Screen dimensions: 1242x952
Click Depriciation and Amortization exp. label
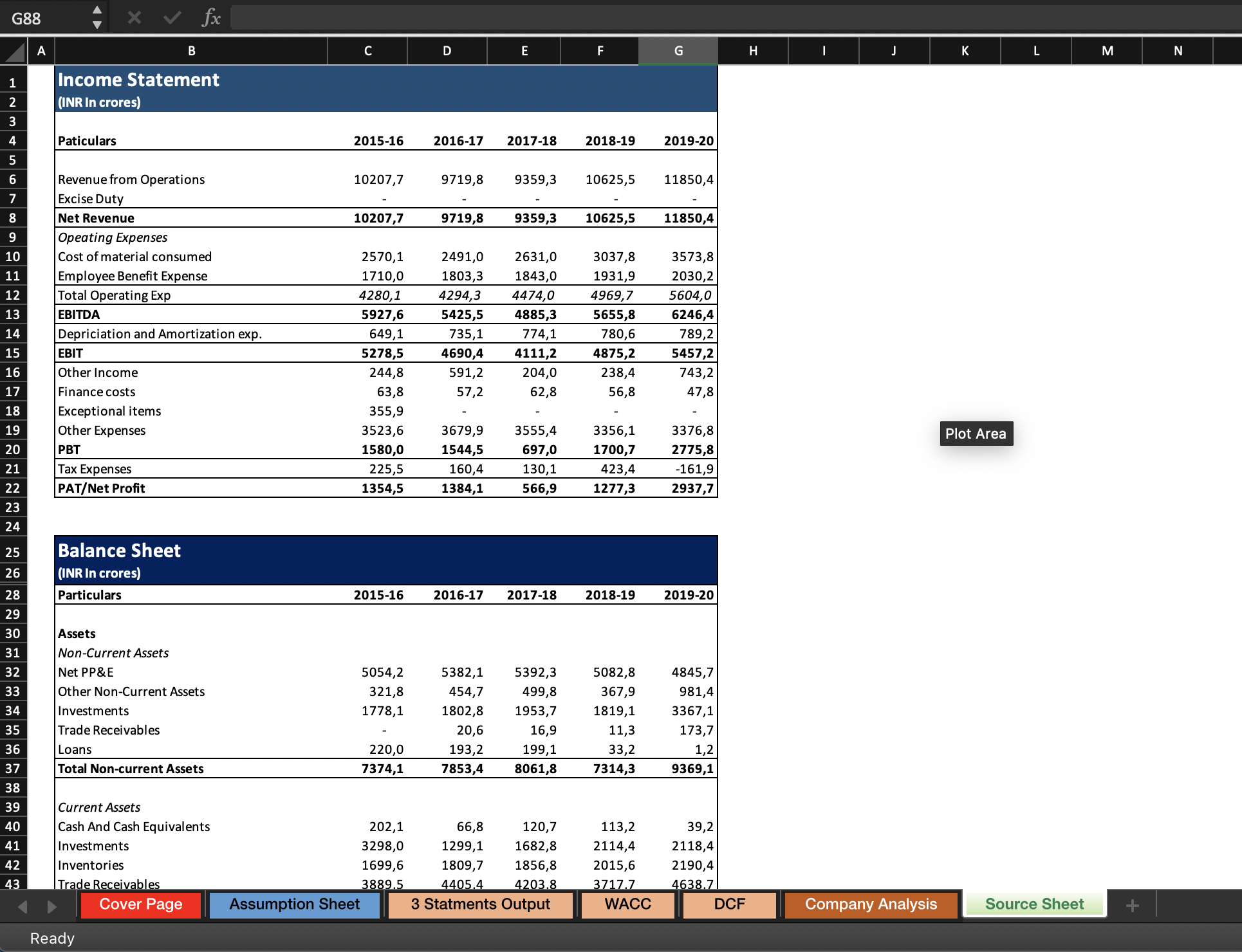click(x=160, y=334)
